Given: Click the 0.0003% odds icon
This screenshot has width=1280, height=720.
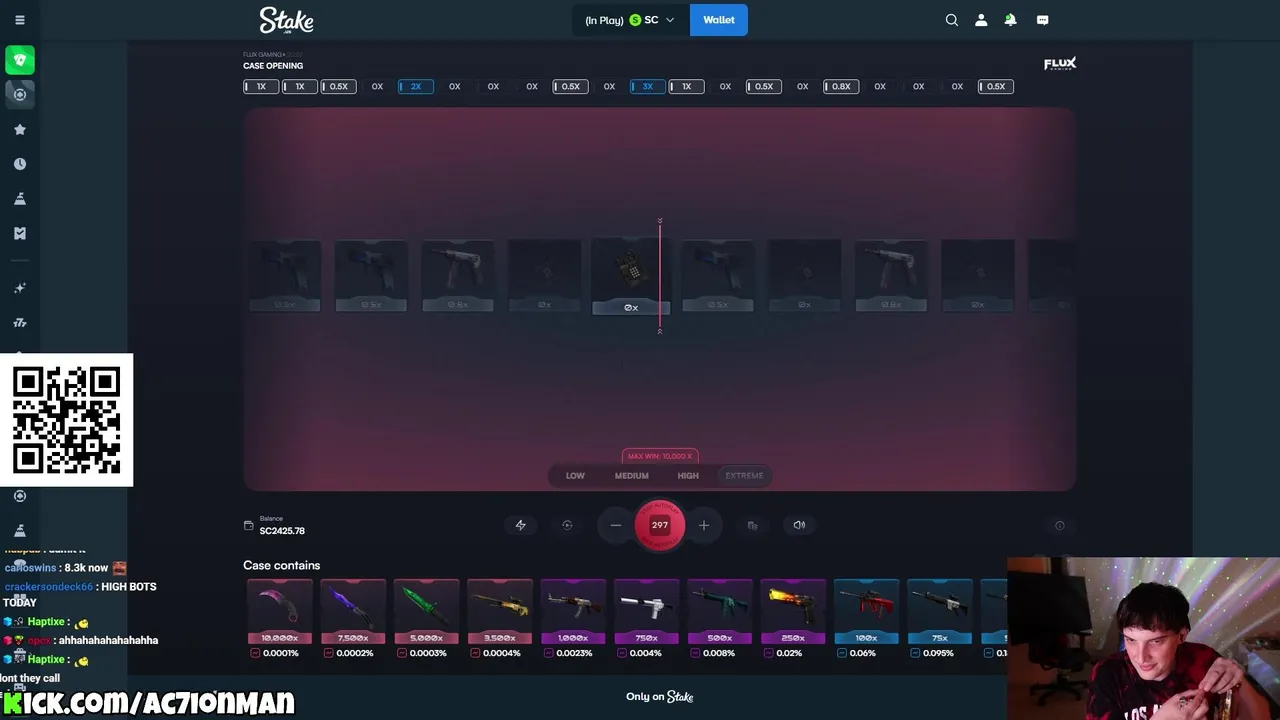Looking at the screenshot, I should (402, 653).
